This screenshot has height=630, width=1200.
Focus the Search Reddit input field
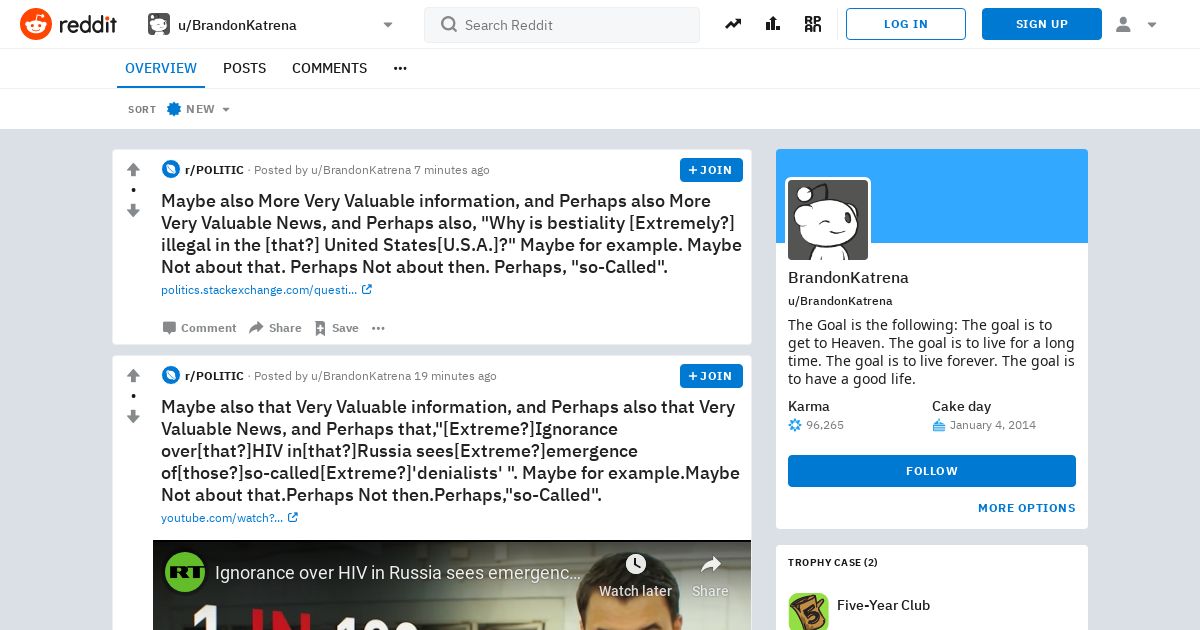(562, 25)
